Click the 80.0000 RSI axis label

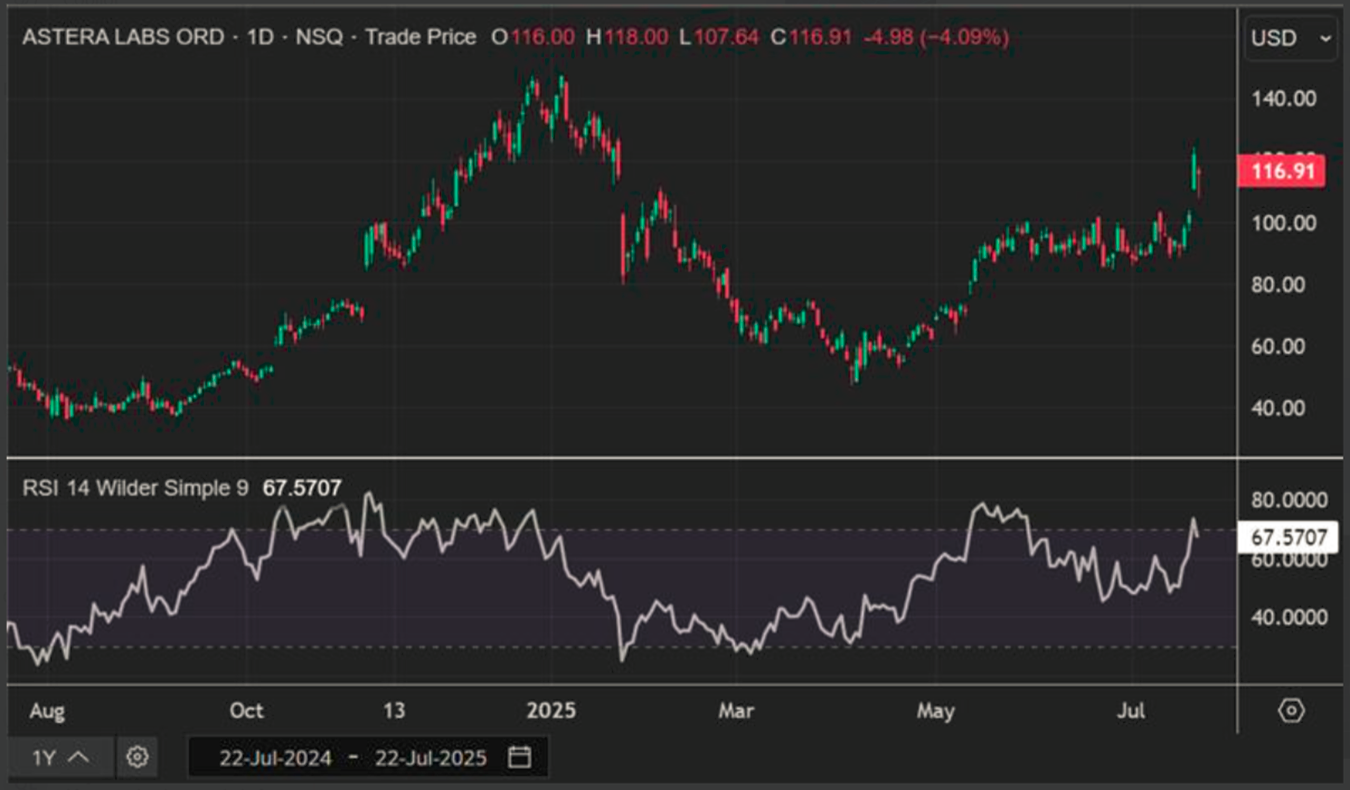click(1288, 500)
